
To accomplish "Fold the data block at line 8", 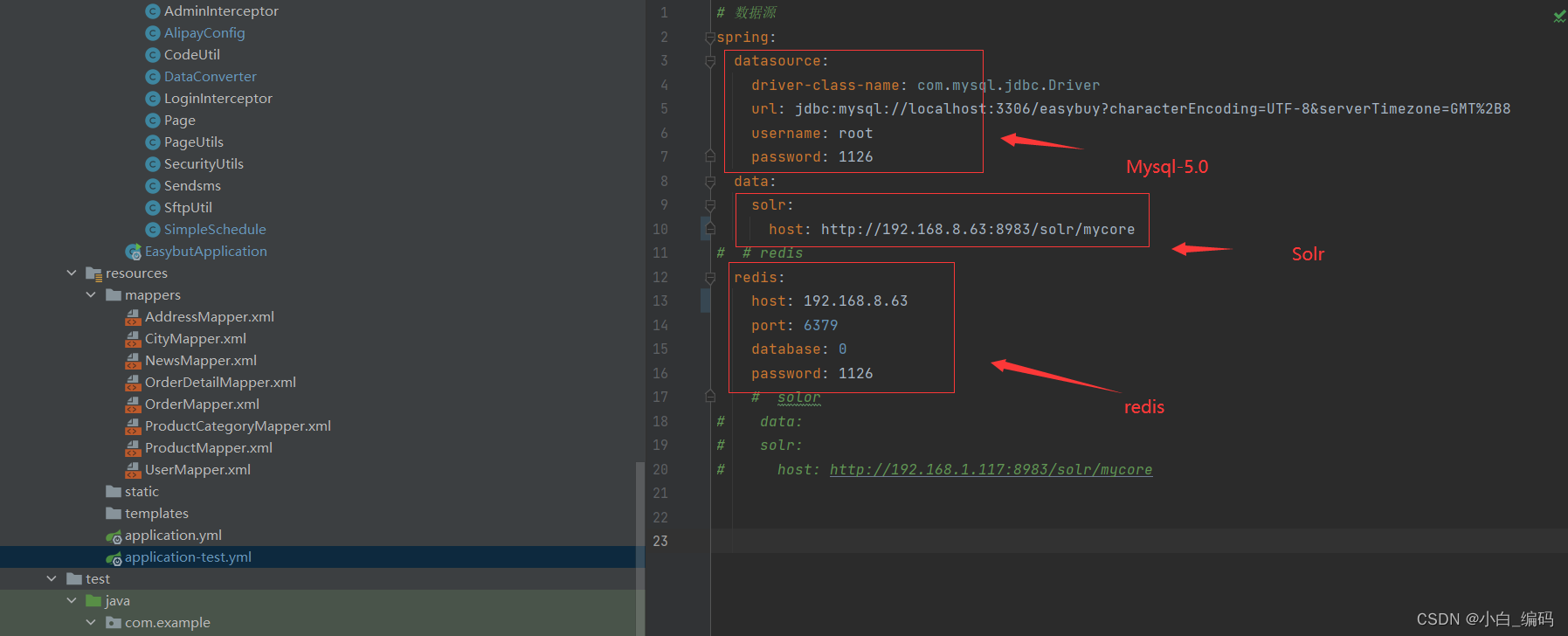I will (x=710, y=182).
